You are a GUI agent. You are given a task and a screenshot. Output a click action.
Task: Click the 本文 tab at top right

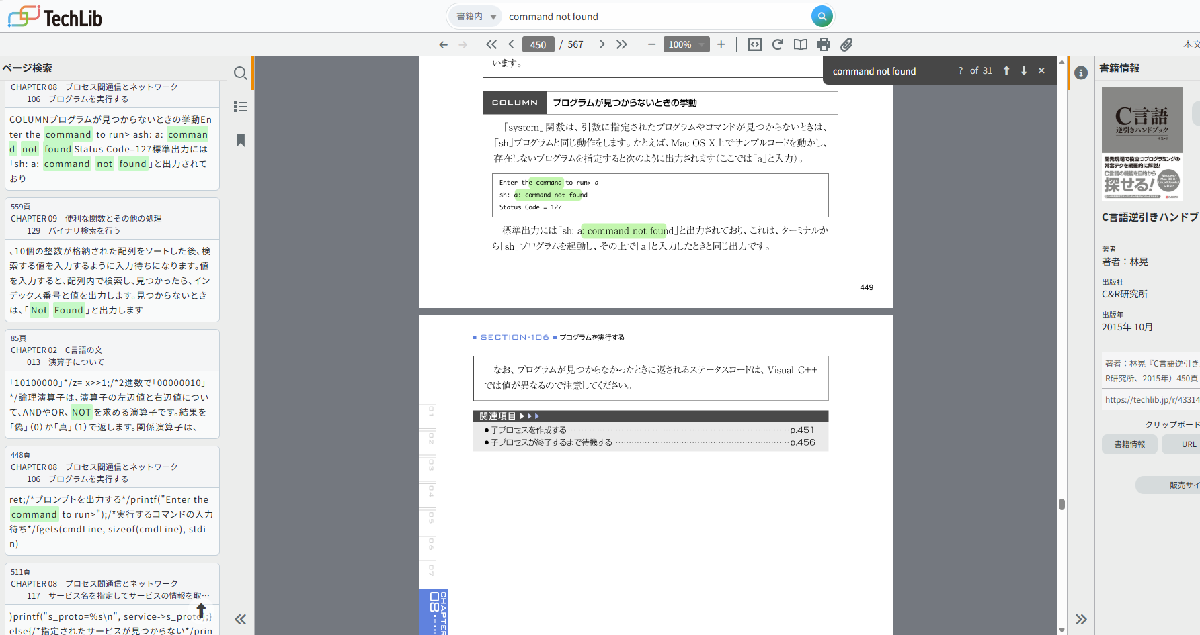(1190, 45)
